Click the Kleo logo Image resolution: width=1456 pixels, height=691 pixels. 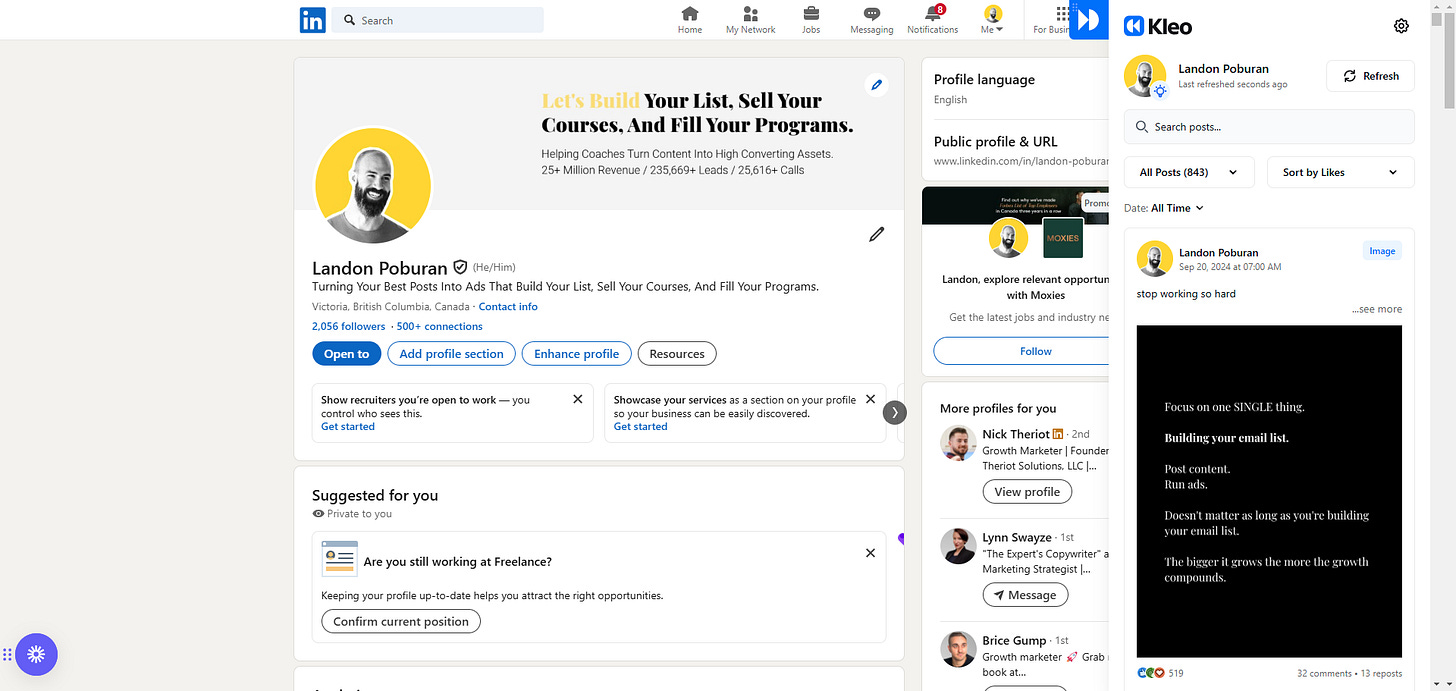[x=1158, y=26]
